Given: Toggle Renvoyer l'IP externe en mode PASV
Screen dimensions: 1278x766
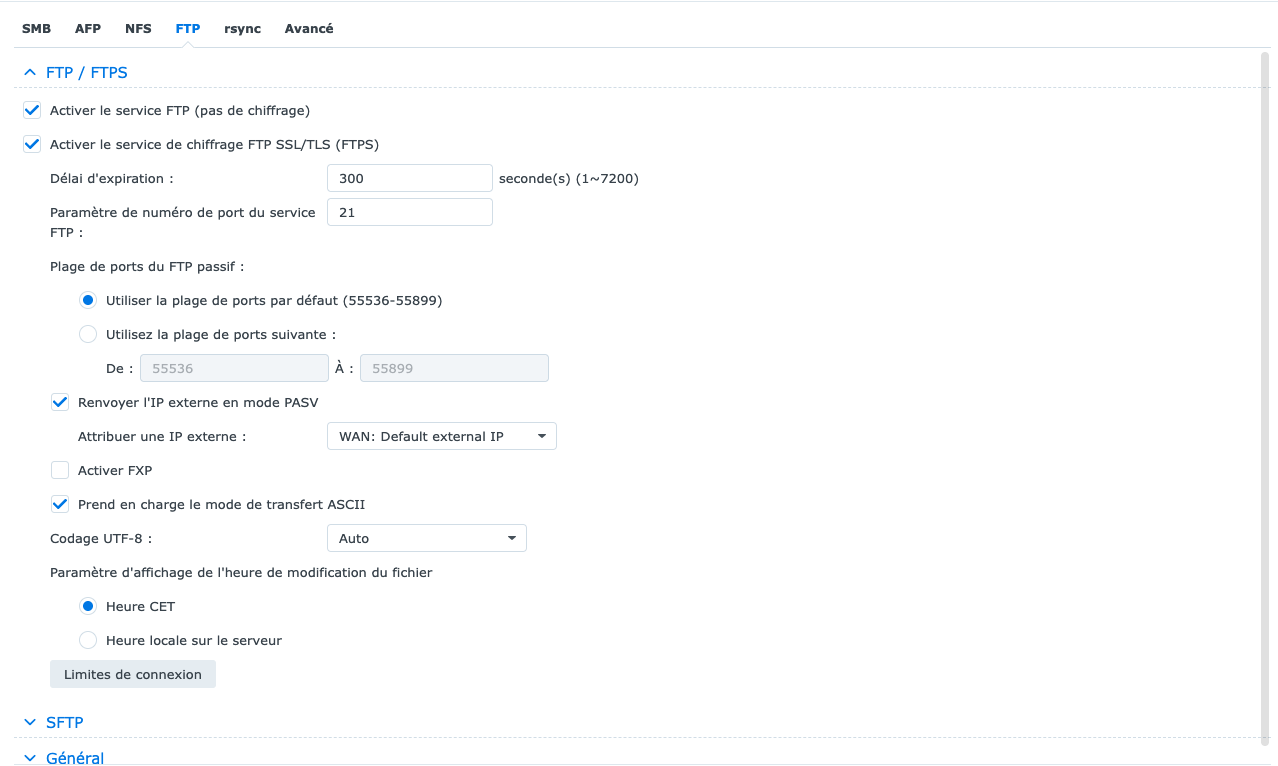Looking at the screenshot, I should [x=60, y=402].
